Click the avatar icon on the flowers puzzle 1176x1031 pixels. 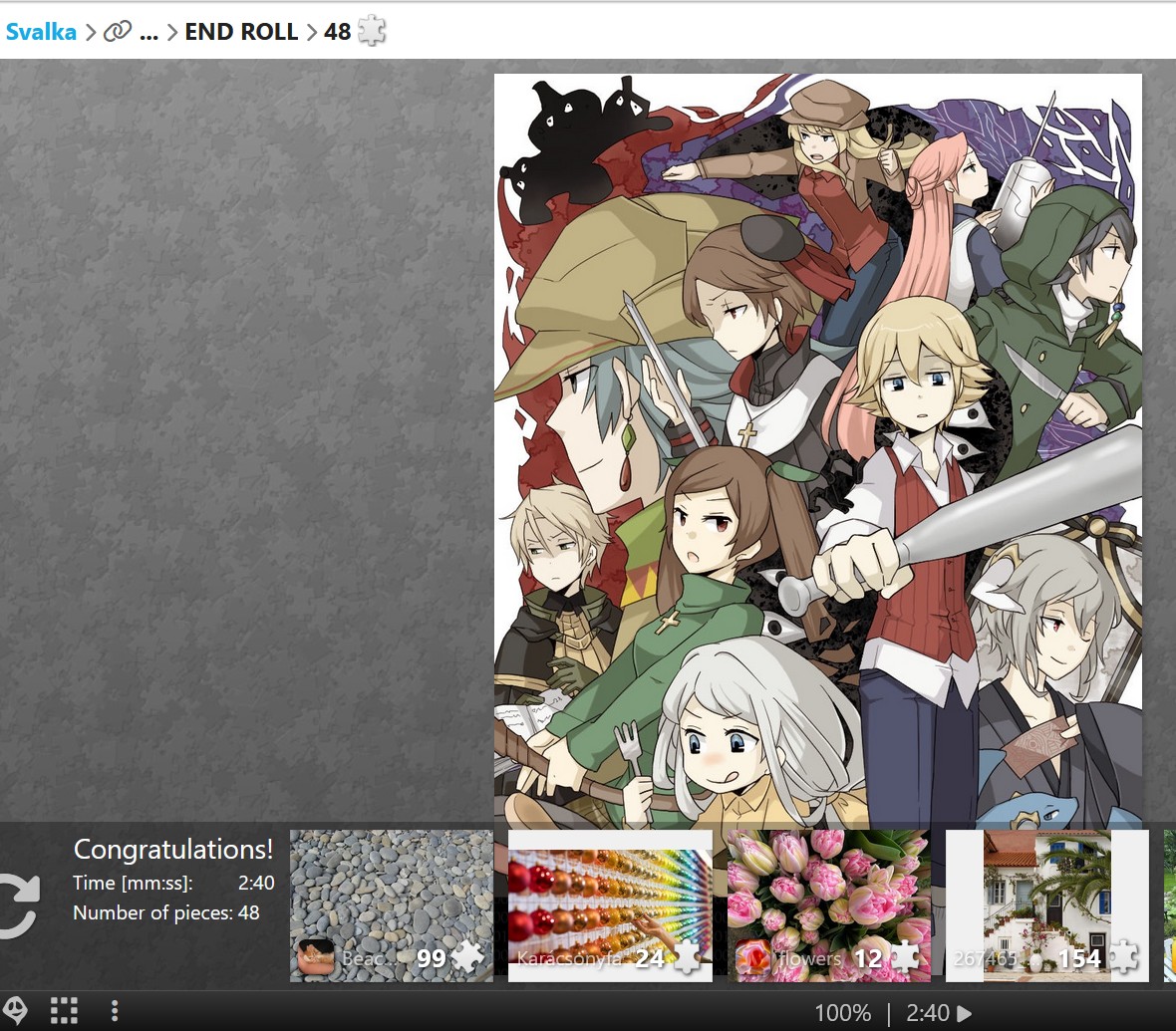[753, 957]
